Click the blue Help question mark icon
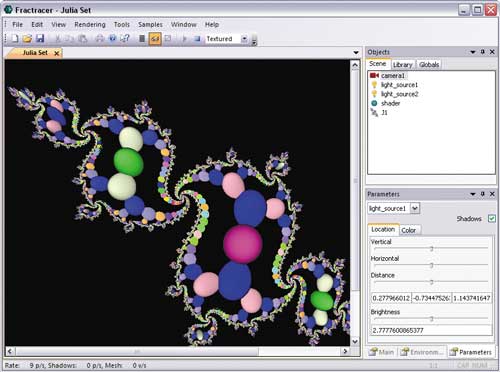 point(112,39)
